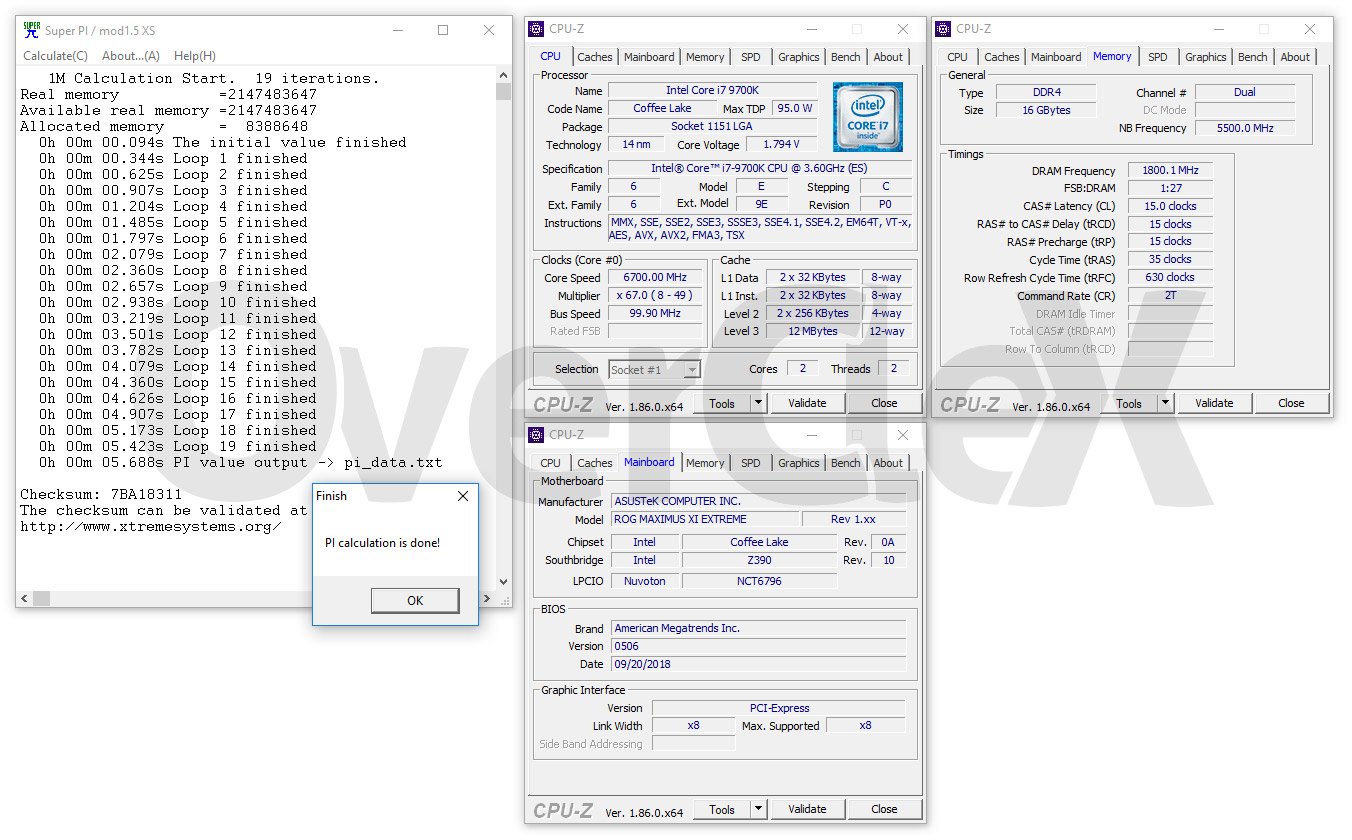Screen dimensions: 1352x840
Task: Click Super PI vertical scrollbar up arrow
Action: (503, 76)
